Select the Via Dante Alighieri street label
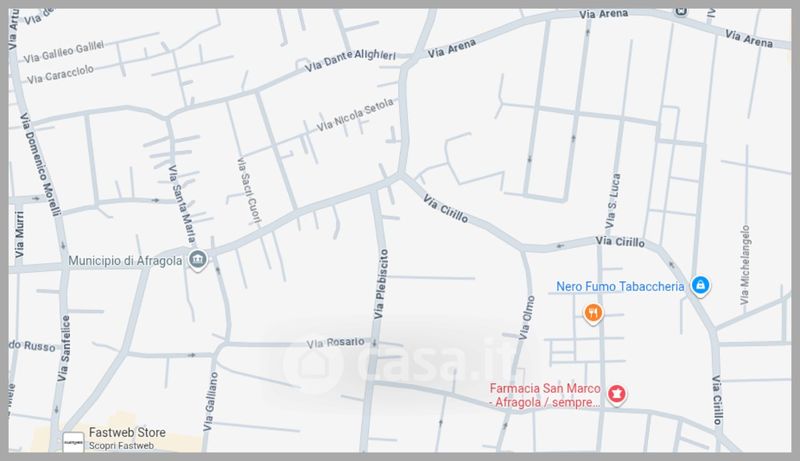Viewport: 800px width, 461px height. pos(351,60)
